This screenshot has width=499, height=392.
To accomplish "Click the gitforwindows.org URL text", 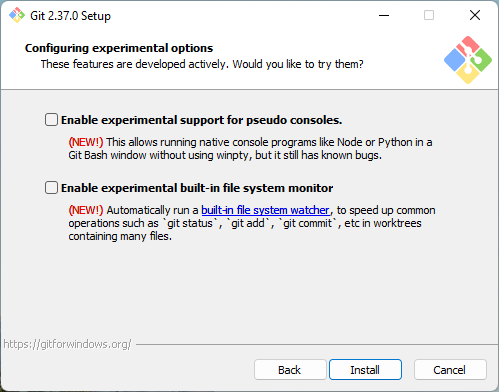I will coord(67,344).
